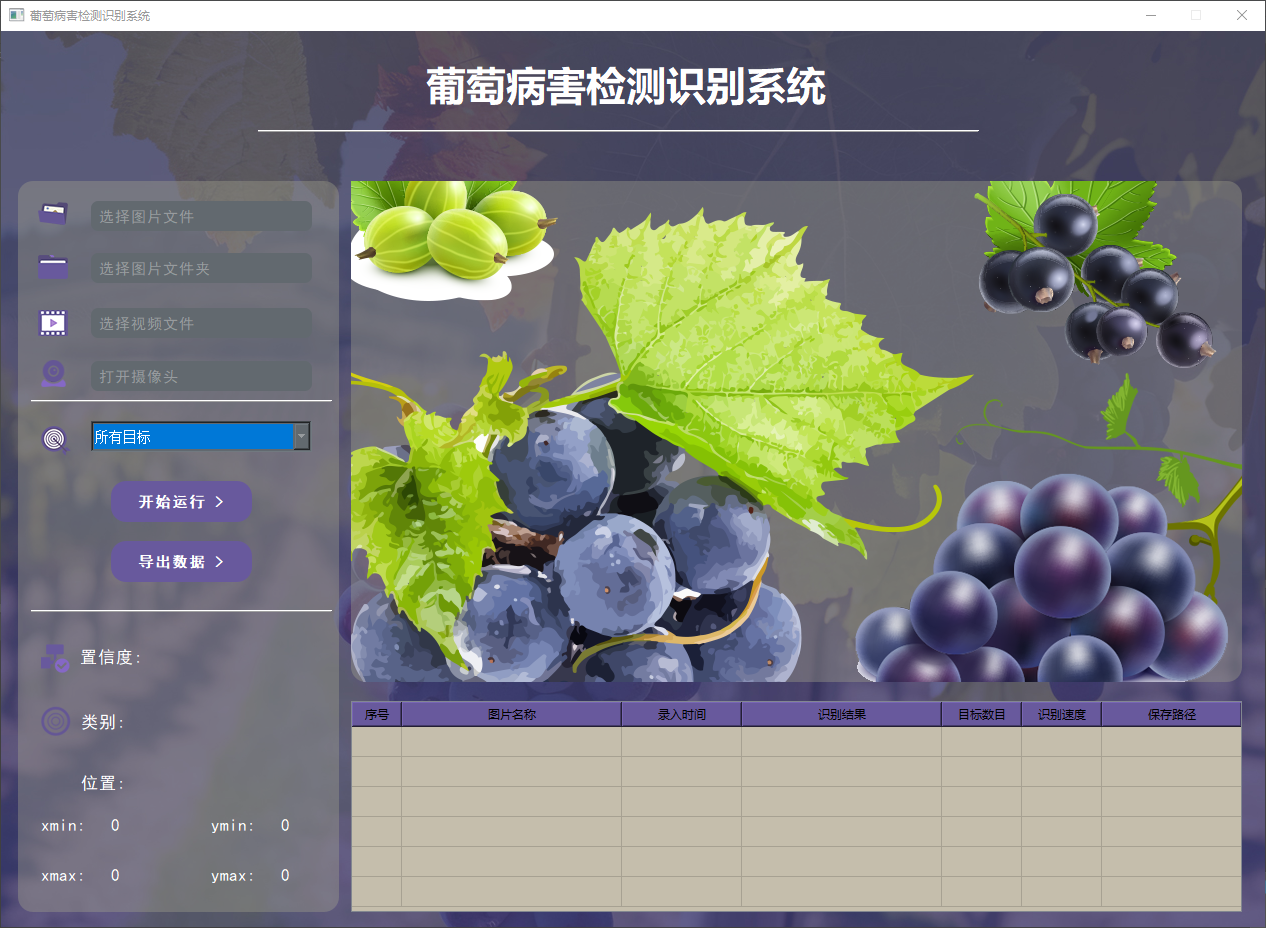1266x928 pixels.
Task: Click the 录入时间 column header
Action: [682, 714]
